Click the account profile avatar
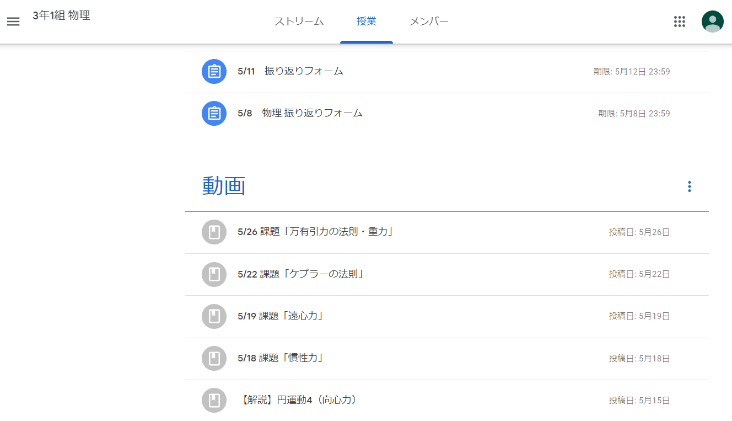 [x=712, y=21]
